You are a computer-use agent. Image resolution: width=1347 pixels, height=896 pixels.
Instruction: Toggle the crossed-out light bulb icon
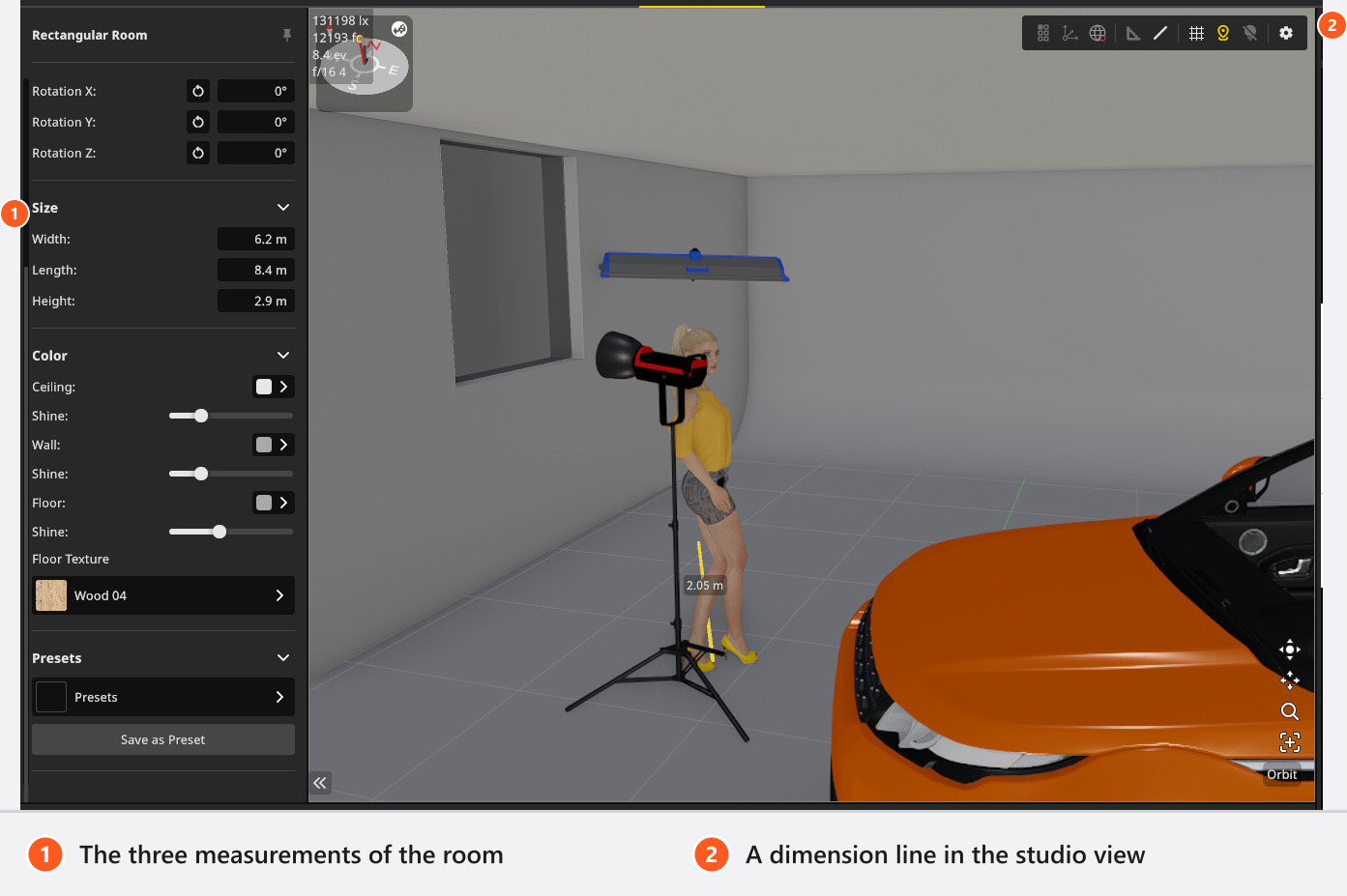coord(1250,33)
